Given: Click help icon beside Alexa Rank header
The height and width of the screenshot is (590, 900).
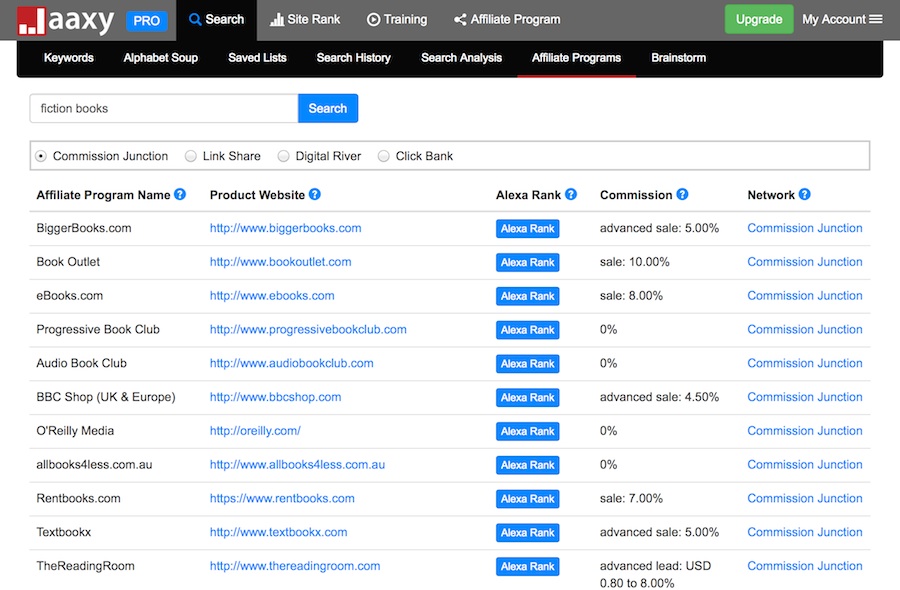Looking at the screenshot, I should pos(571,195).
